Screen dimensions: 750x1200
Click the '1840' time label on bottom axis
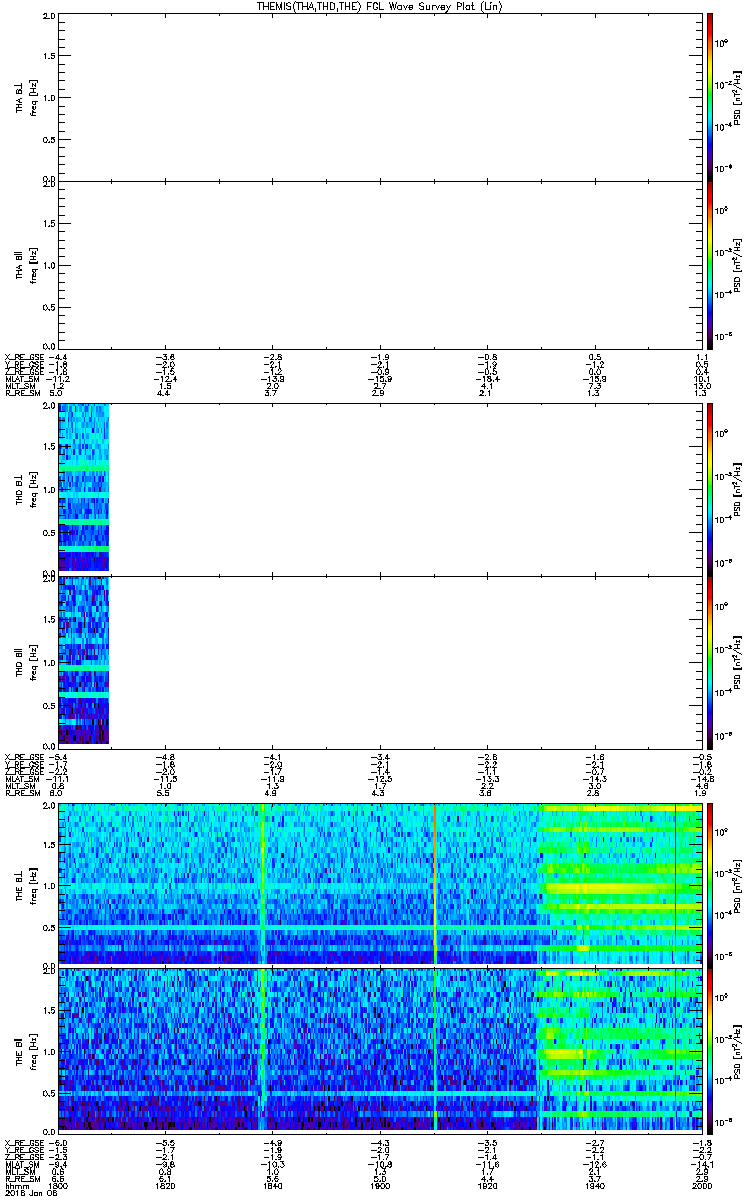(x=272, y=1185)
